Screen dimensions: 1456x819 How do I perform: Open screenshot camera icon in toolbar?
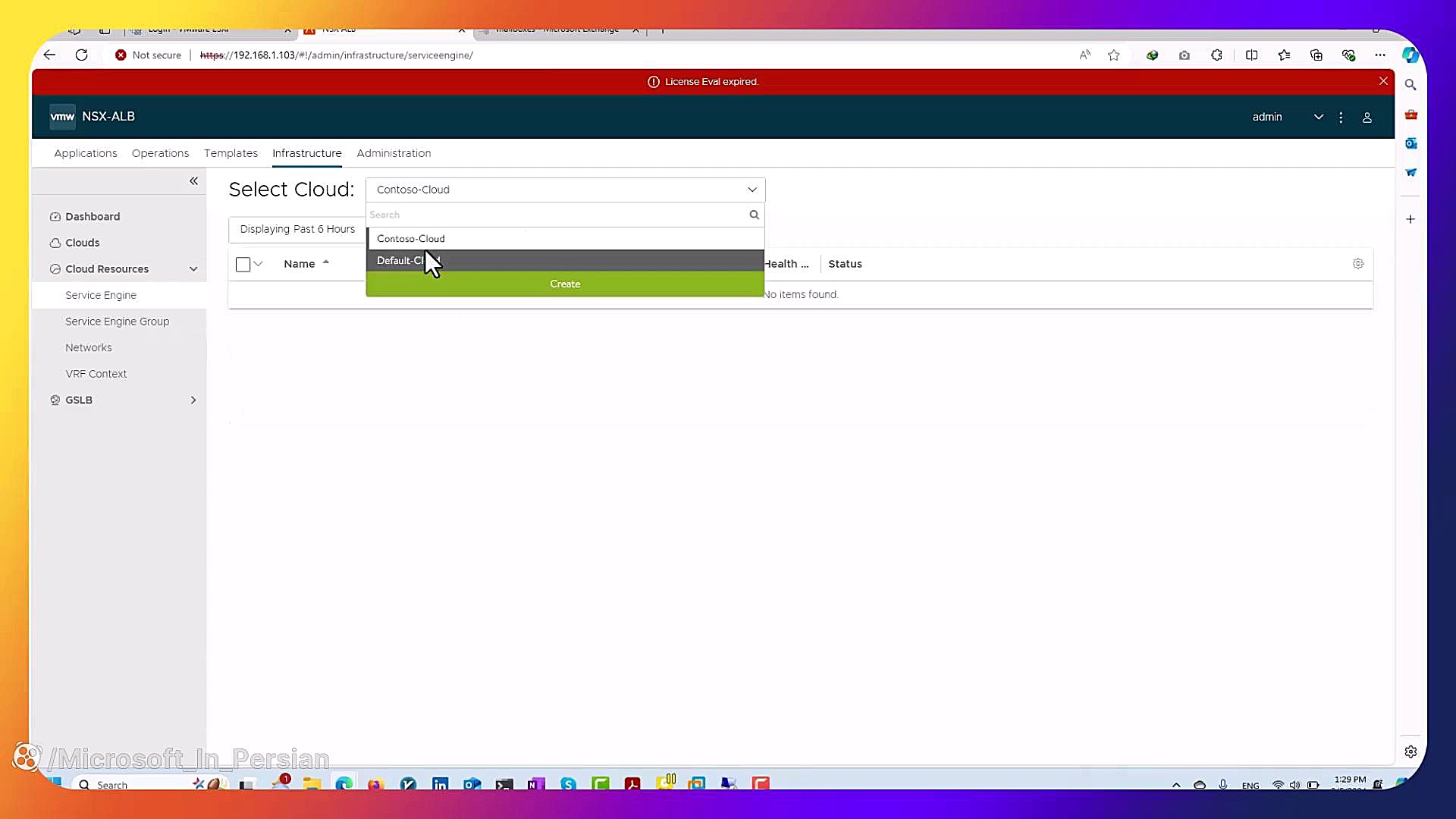[1185, 55]
